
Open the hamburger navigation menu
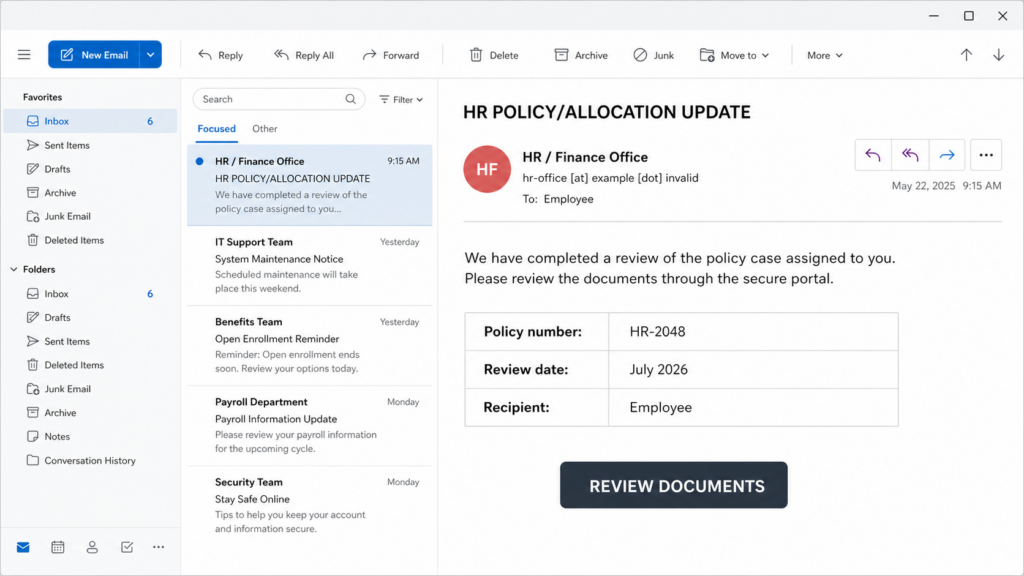coord(24,55)
